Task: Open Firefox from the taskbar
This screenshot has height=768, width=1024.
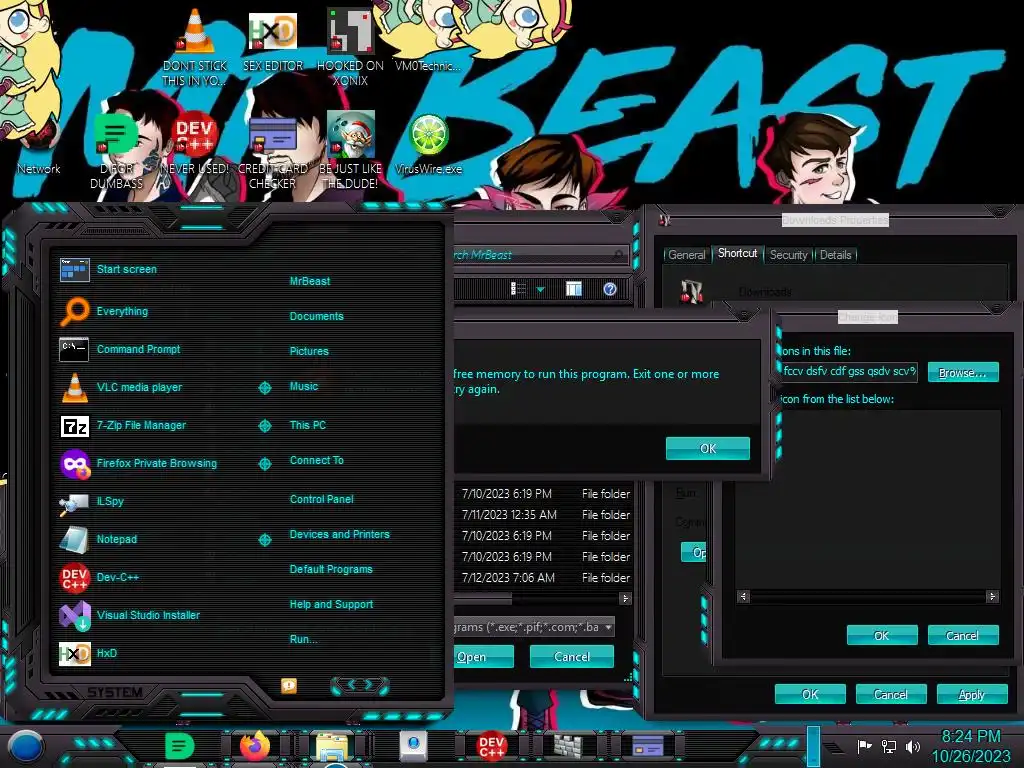Action: pyautogui.click(x=255, y=746)
